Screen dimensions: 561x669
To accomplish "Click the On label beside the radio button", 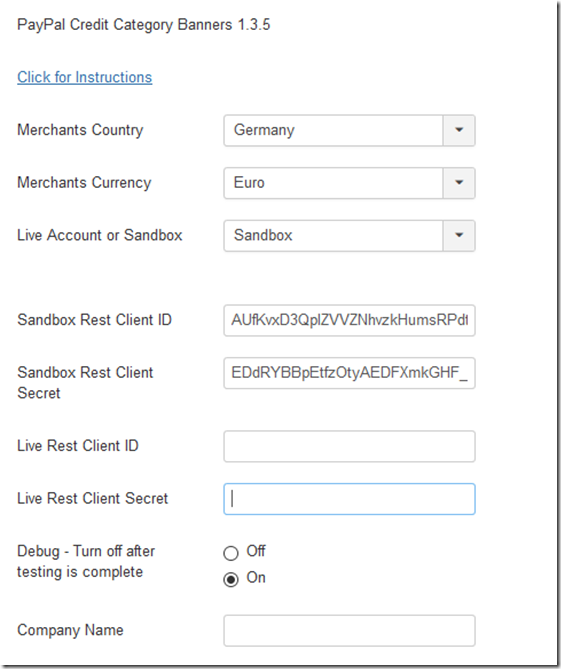I will click(x=256, y=578).
